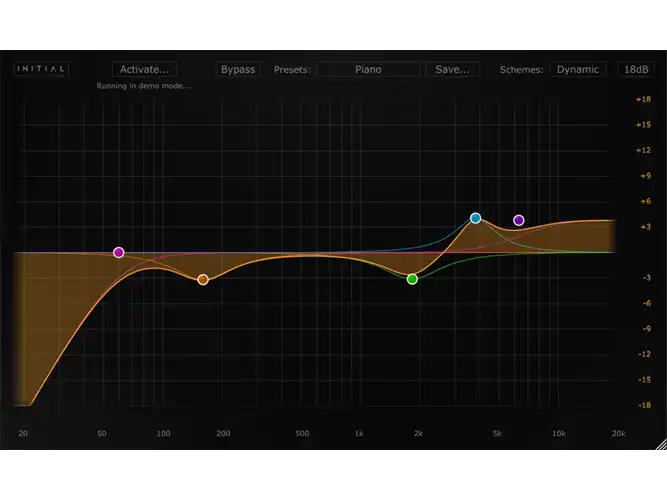Viewport: 667px width, 500px height.
Task: Click the 200 frequency axis label
Action: pos(223,434)
